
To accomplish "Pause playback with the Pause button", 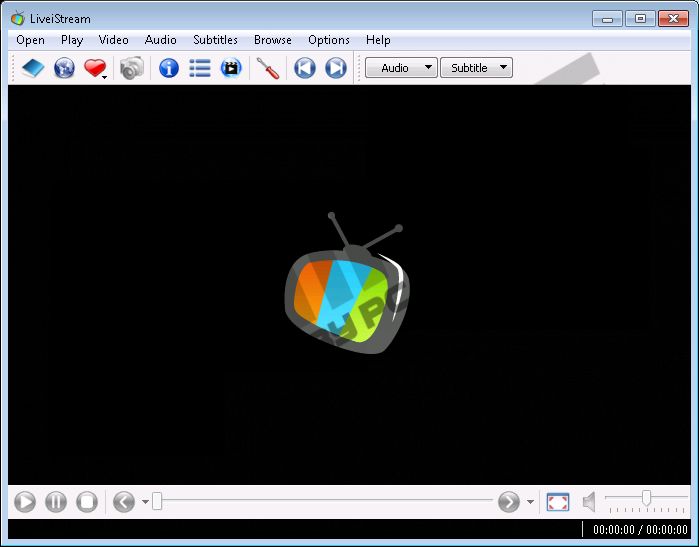I will click(x=56, y=502).
